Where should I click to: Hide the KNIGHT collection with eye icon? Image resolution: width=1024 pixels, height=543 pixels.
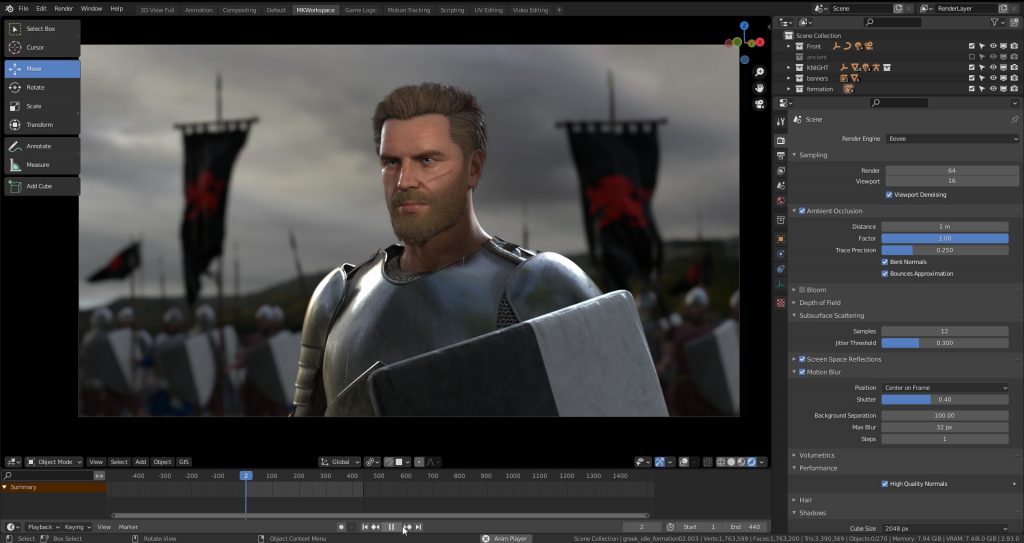(x=993, y=67)
